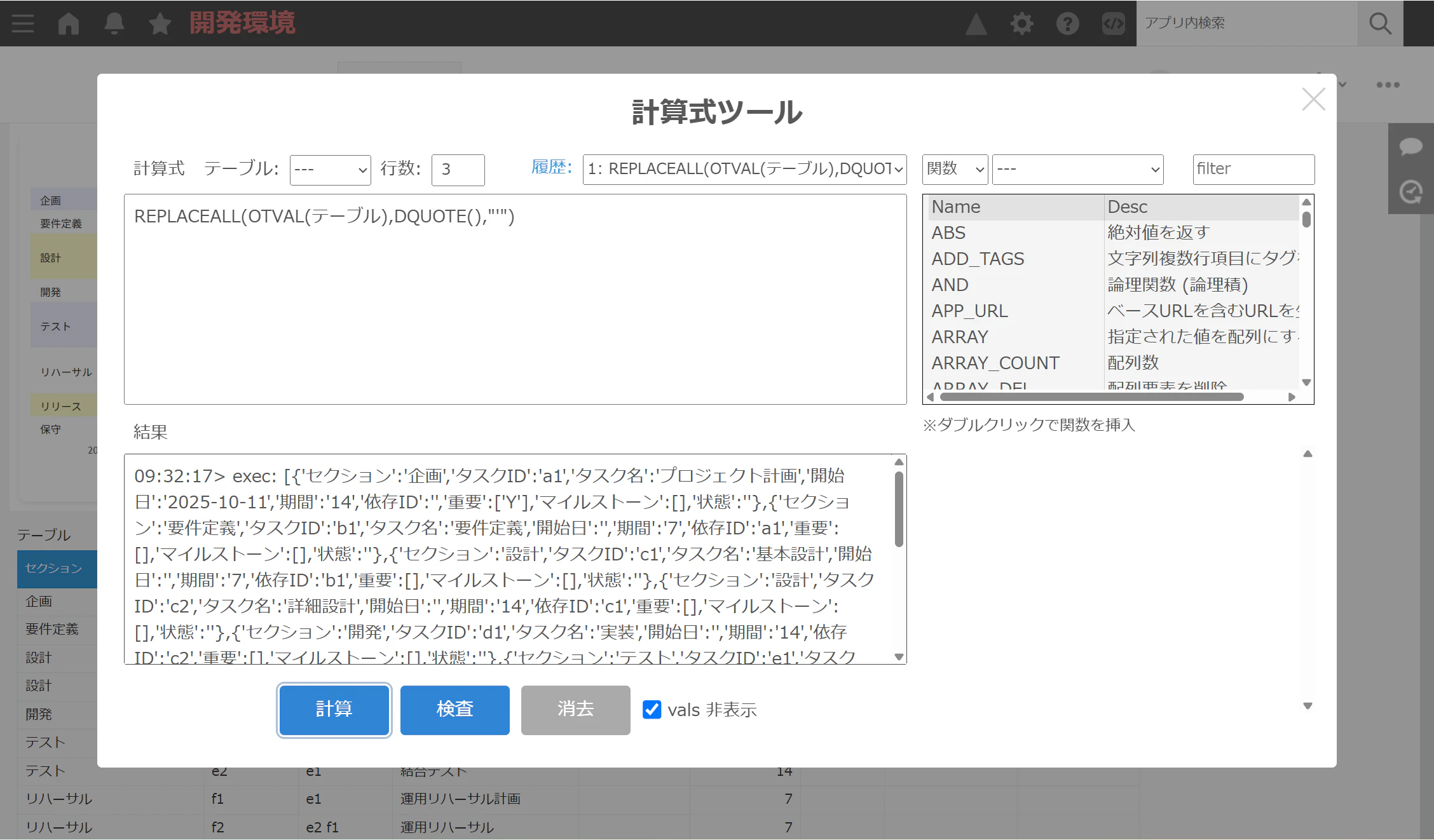This screenshot has width=1434, height=840.
Task: Open the function category '---' dropdown beside 関数
Action: click(x=1078, y=170)
